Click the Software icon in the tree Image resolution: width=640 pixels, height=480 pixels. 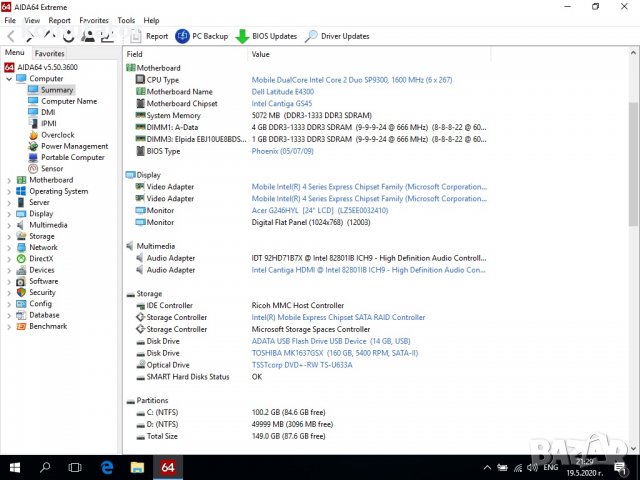coord(21,281)
